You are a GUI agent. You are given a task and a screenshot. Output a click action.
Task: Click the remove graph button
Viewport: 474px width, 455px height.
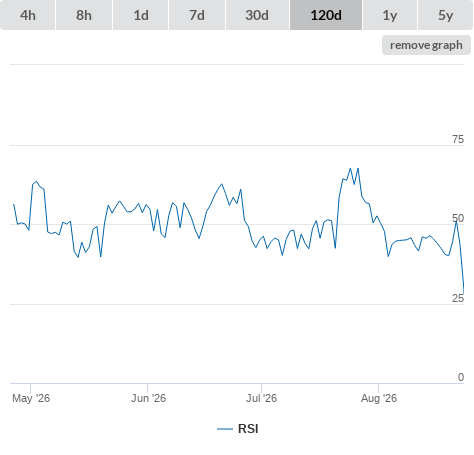click(x=426, y=45)
